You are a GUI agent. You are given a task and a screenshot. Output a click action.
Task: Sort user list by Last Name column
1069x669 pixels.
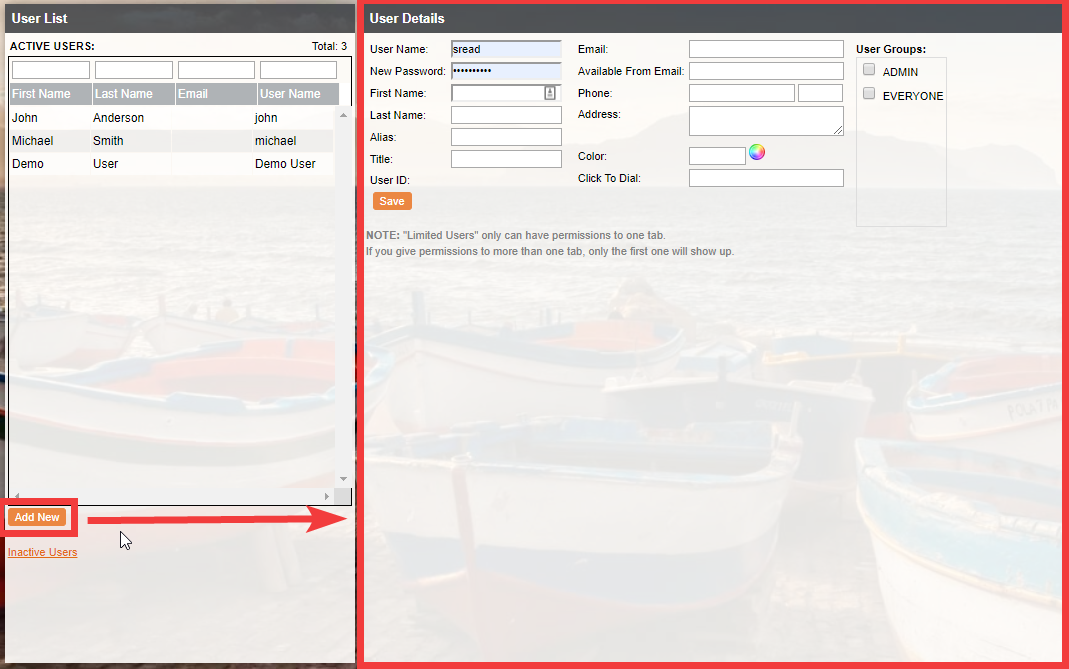tap(134, 94)
